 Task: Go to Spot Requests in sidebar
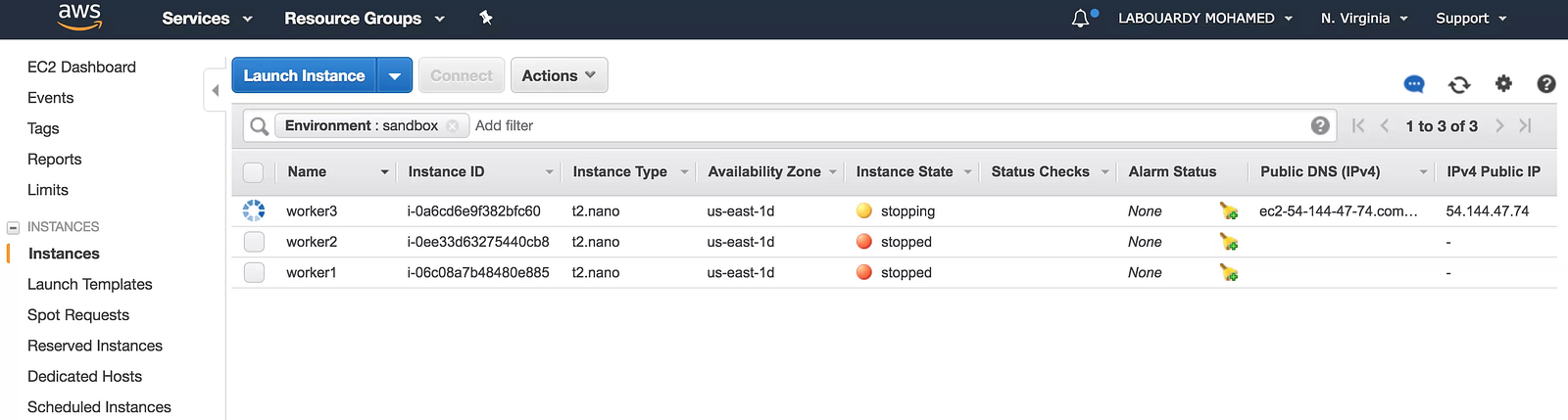tap(78, 314)
